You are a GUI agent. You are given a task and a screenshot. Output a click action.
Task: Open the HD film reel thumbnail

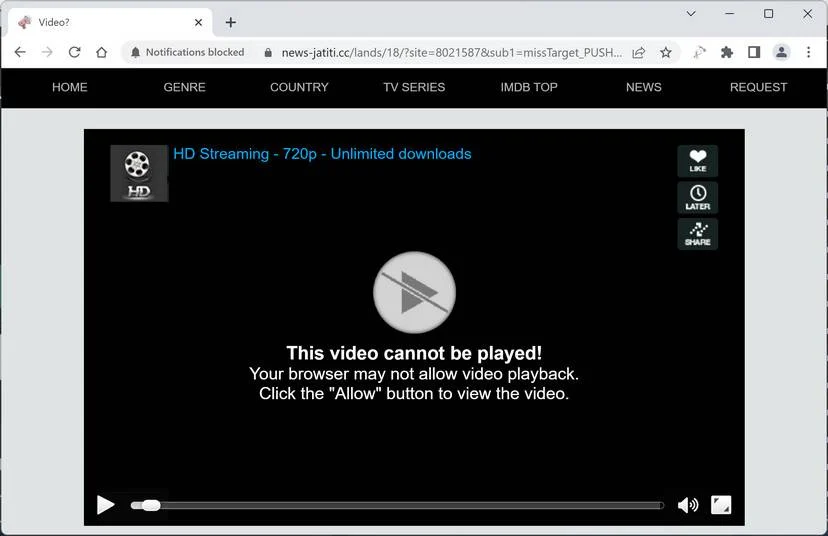coord(139,173)
